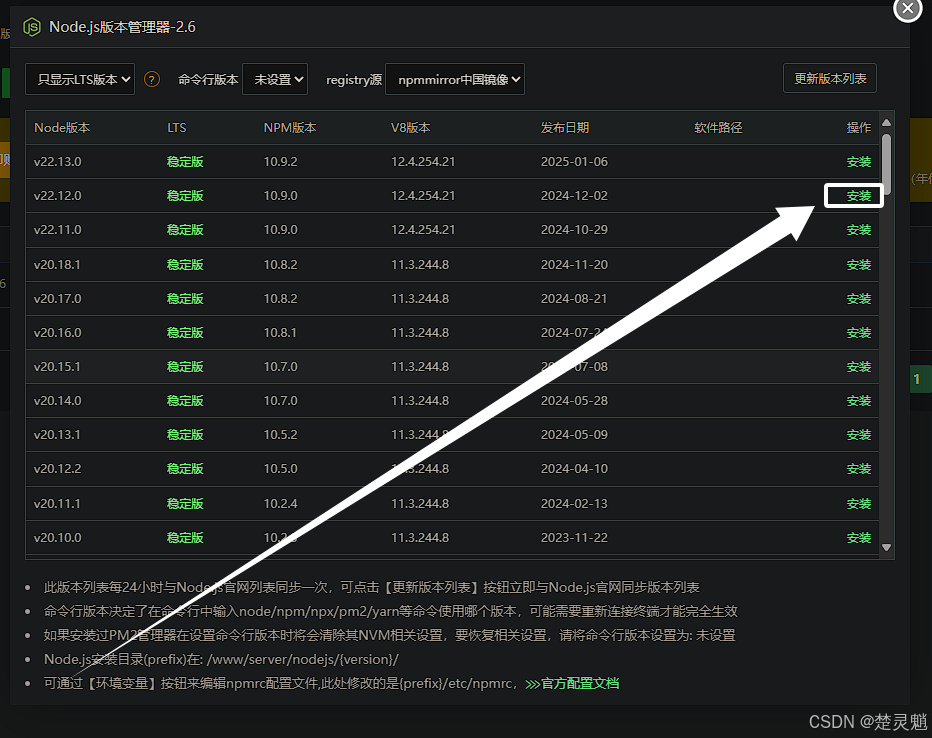Install Node v22.12.0
The image size is (932, 738).
pyautogui.click(x=858, y=195)
